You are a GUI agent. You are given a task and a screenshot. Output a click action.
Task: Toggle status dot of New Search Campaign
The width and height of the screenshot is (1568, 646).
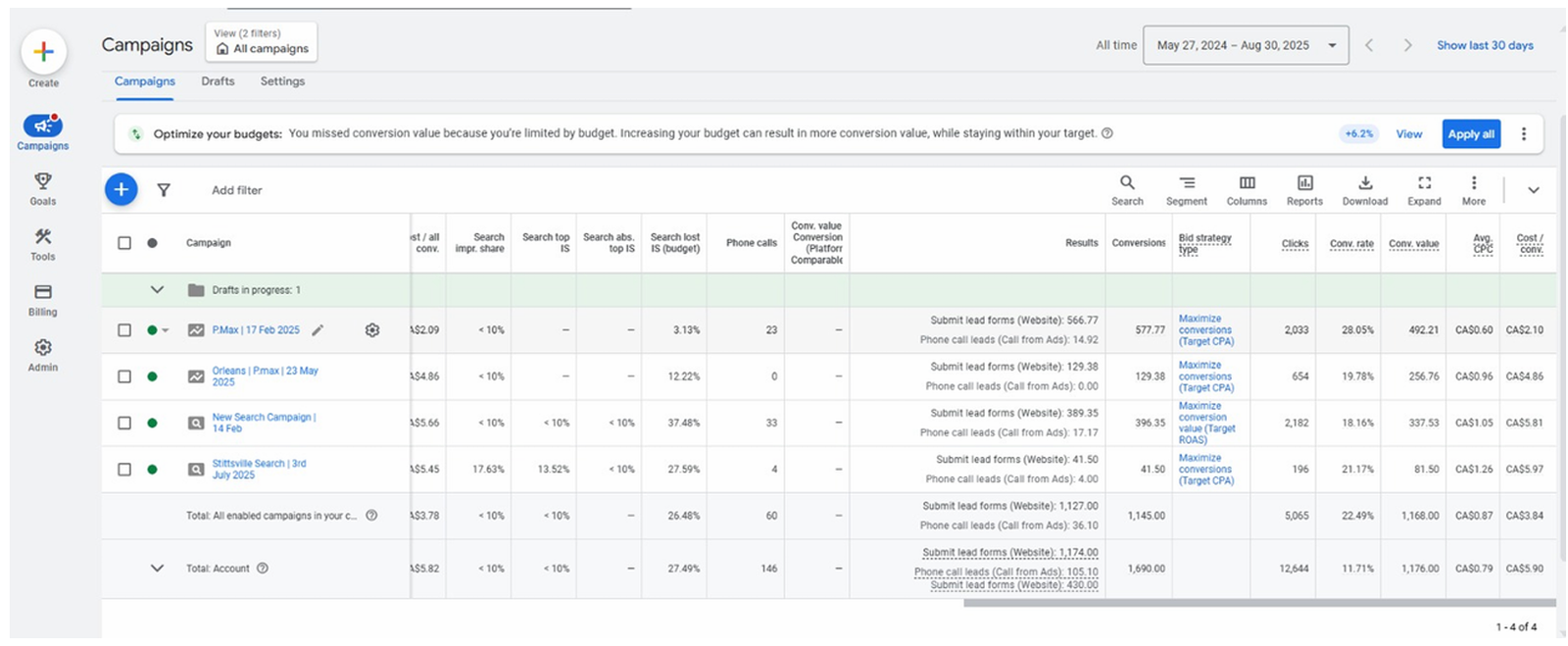152,422
